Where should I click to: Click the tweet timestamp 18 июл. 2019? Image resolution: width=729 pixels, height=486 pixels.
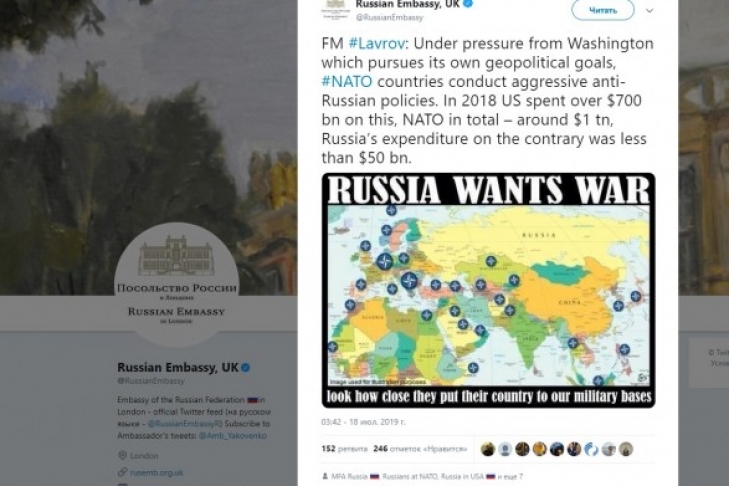coord(363,422)
